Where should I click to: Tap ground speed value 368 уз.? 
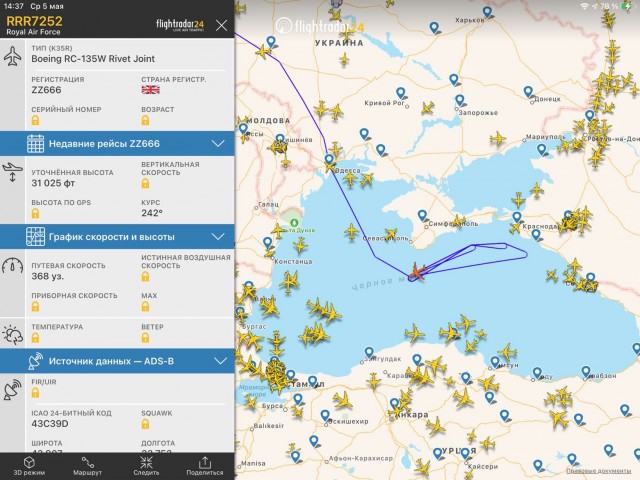[x=48, y=276]
